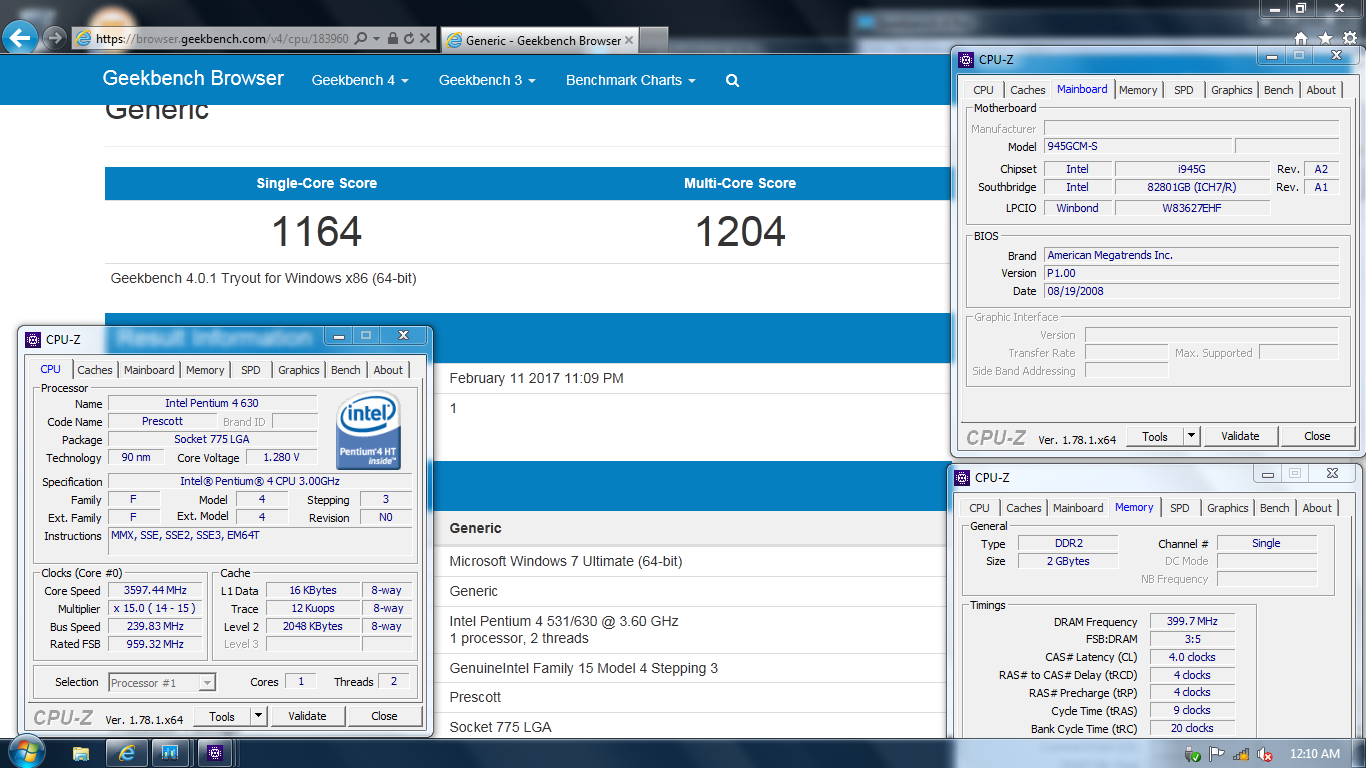
Task: Click the CAS# Latency value 4.0 clocks
Action: click(x=1192, y=657)
